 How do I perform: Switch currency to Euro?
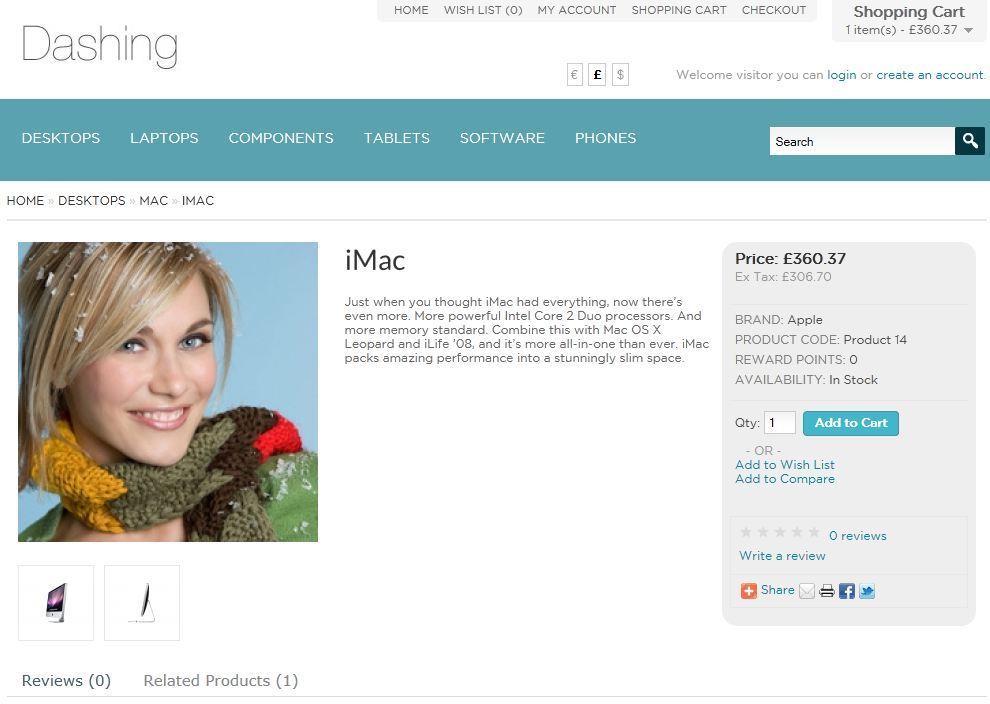click(575, 75)
